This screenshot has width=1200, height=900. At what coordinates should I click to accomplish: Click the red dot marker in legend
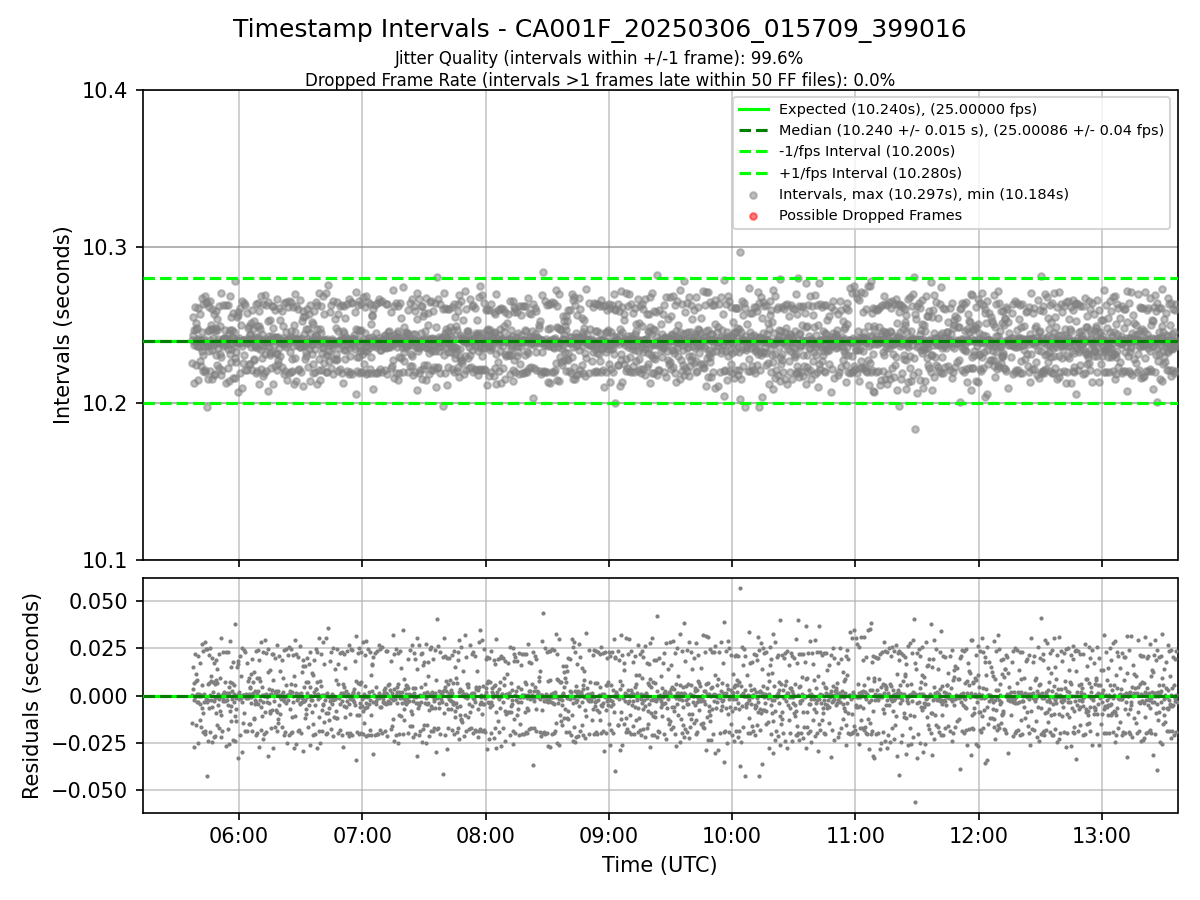pyautogui.click(x=754, y=216)
